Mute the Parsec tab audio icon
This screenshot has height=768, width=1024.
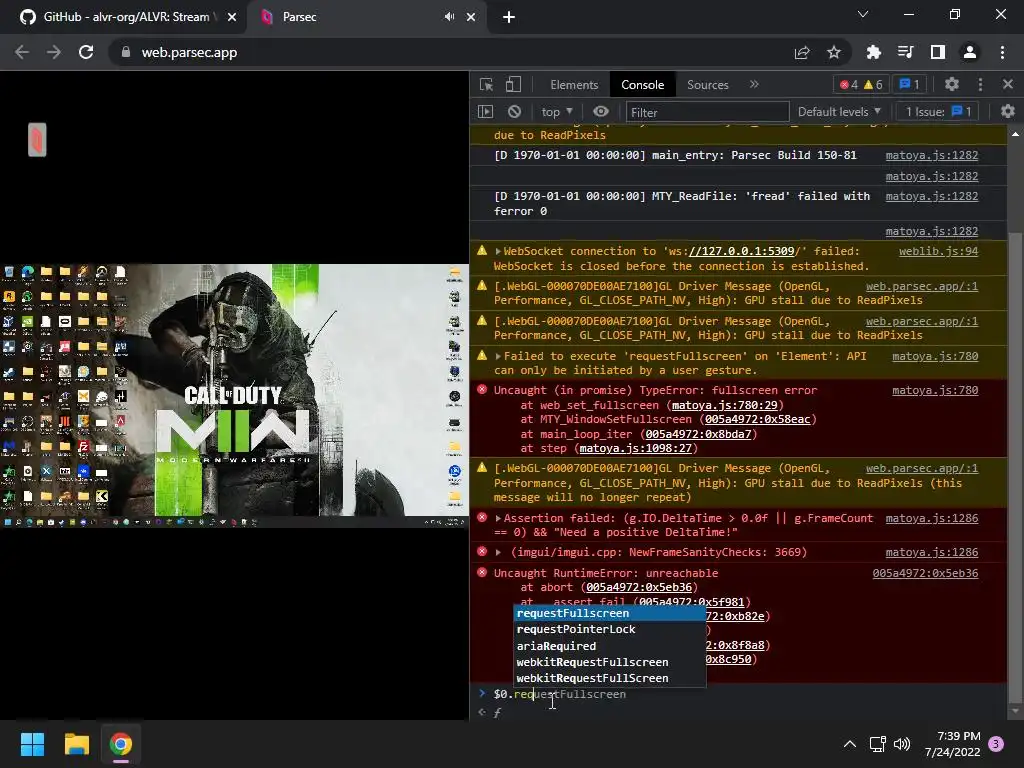[449, 17]
